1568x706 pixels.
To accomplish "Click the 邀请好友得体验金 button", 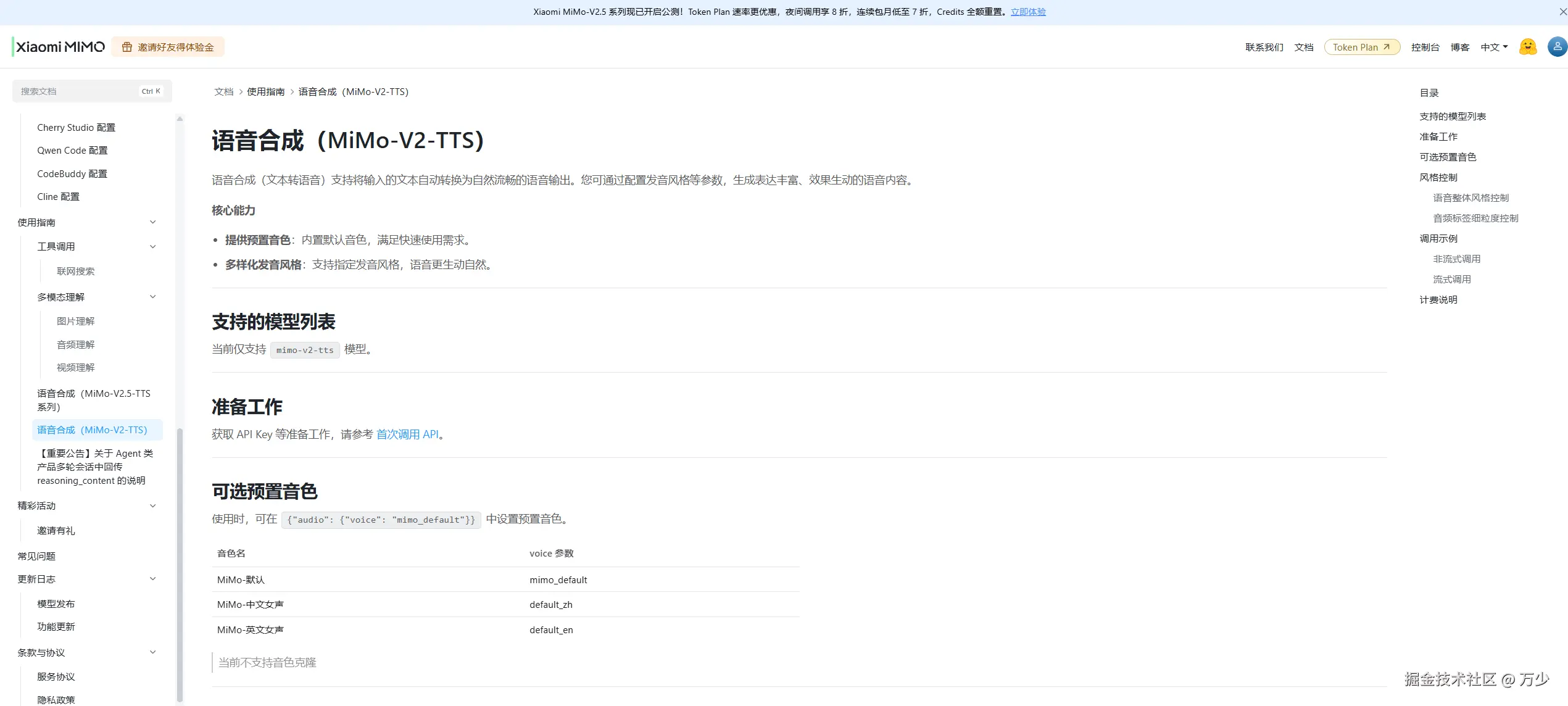I will point(168,47).
